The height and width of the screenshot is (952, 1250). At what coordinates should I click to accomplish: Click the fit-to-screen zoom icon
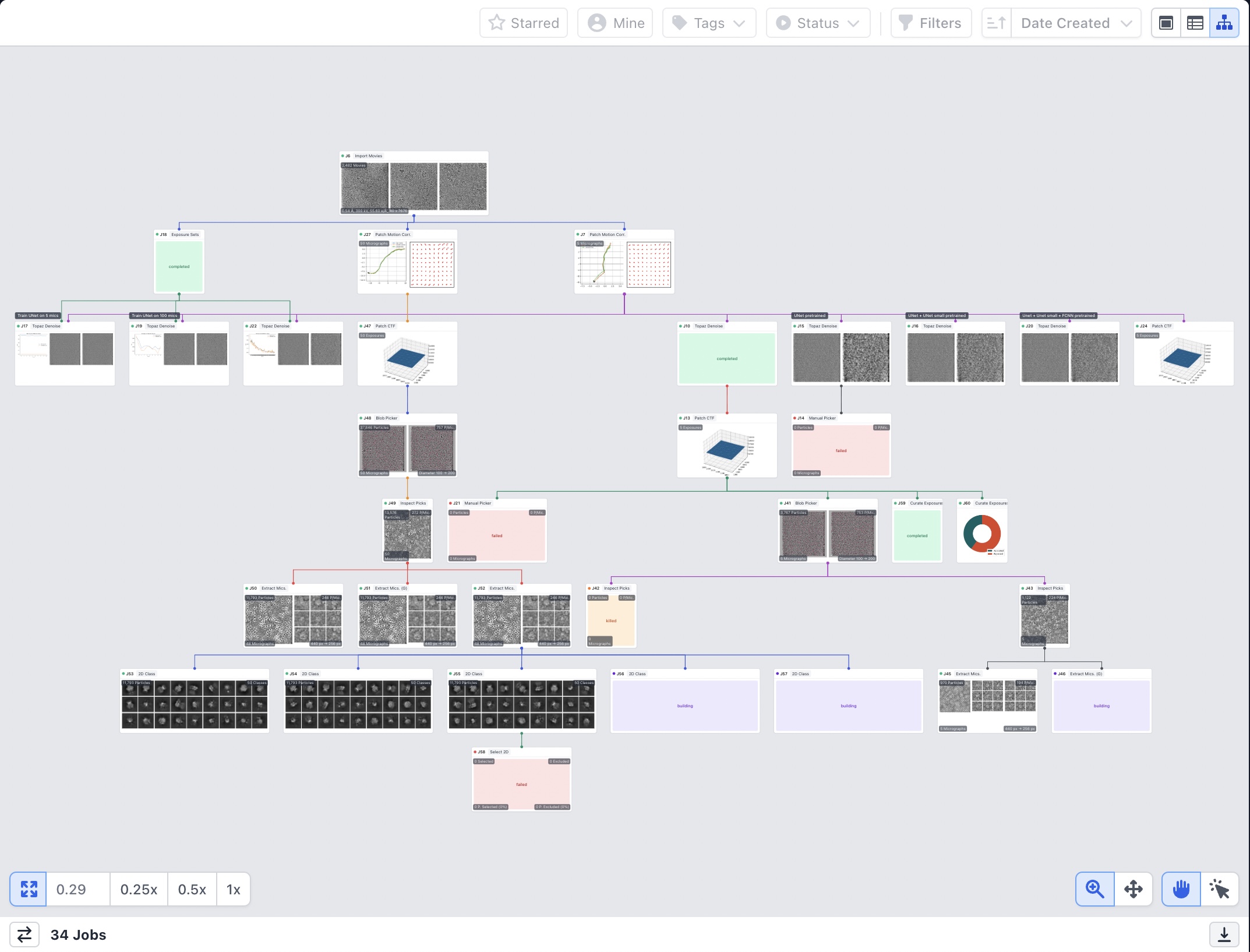[x=29, y=889]
